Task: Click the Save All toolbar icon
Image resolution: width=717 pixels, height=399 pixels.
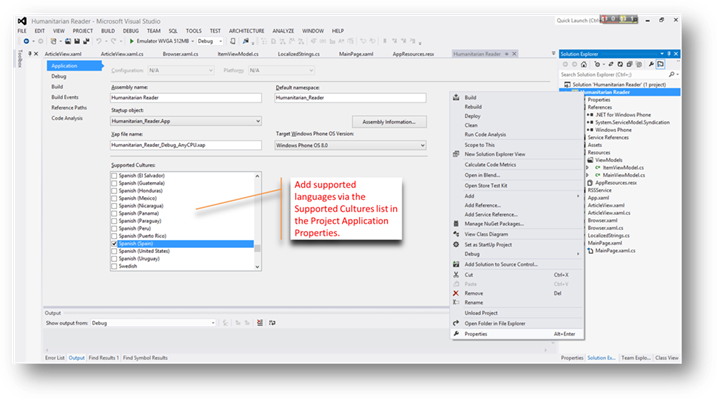Action: tap(86, 41)
